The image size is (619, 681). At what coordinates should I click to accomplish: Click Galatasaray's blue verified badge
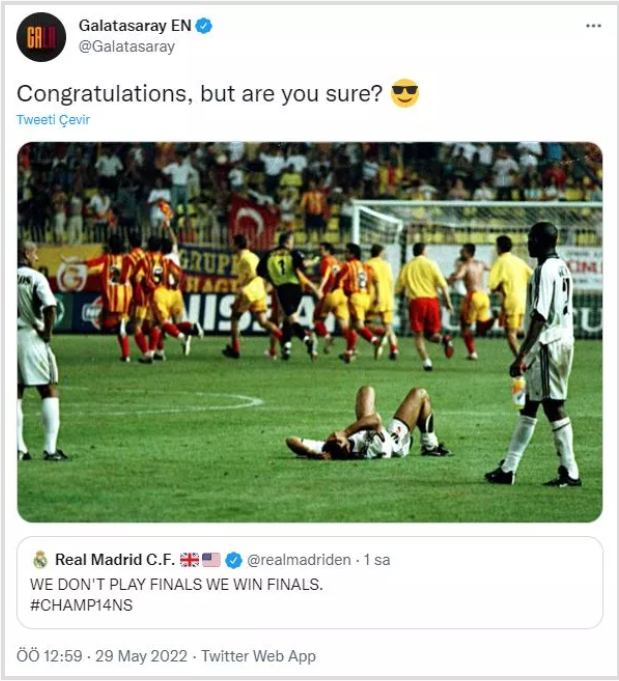coord(204,26)
